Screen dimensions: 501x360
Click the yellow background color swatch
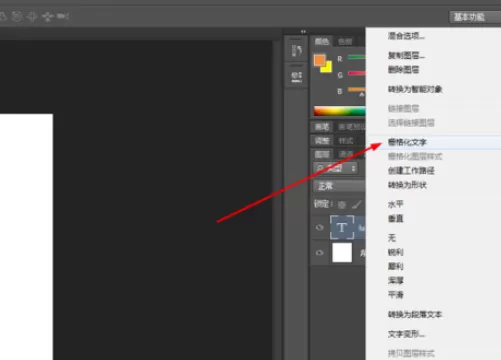(328, 68)
